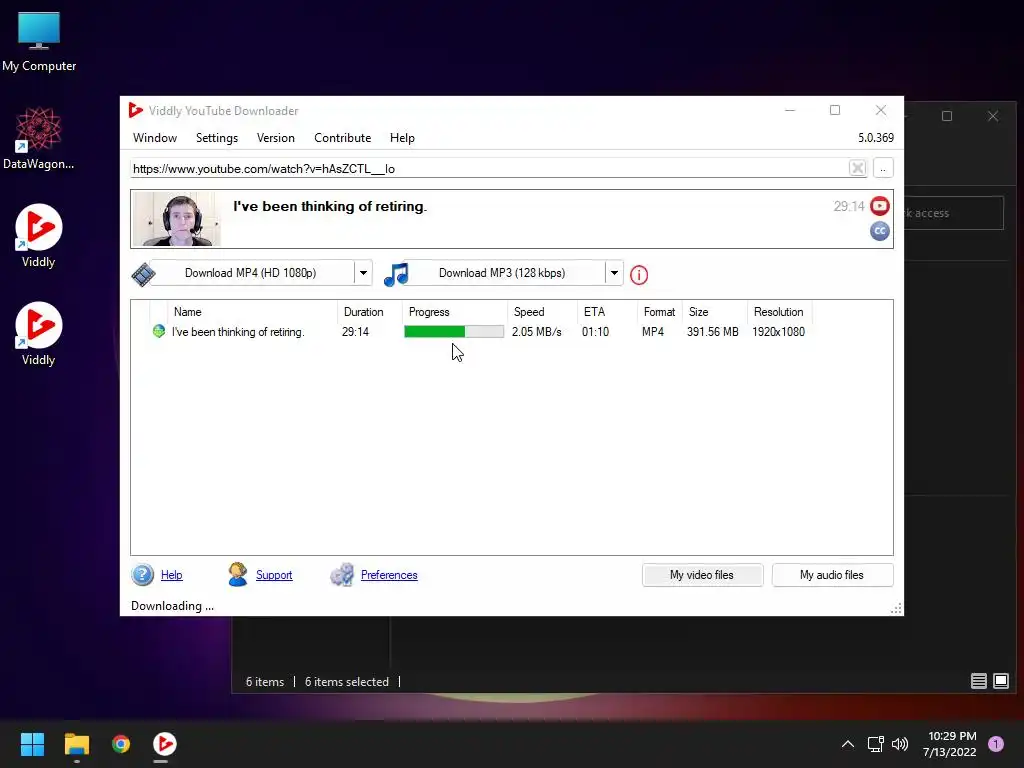Screen dimensions: 1024x768
Task: Click the volume speaker tray icon
Action: click(900, 744)
